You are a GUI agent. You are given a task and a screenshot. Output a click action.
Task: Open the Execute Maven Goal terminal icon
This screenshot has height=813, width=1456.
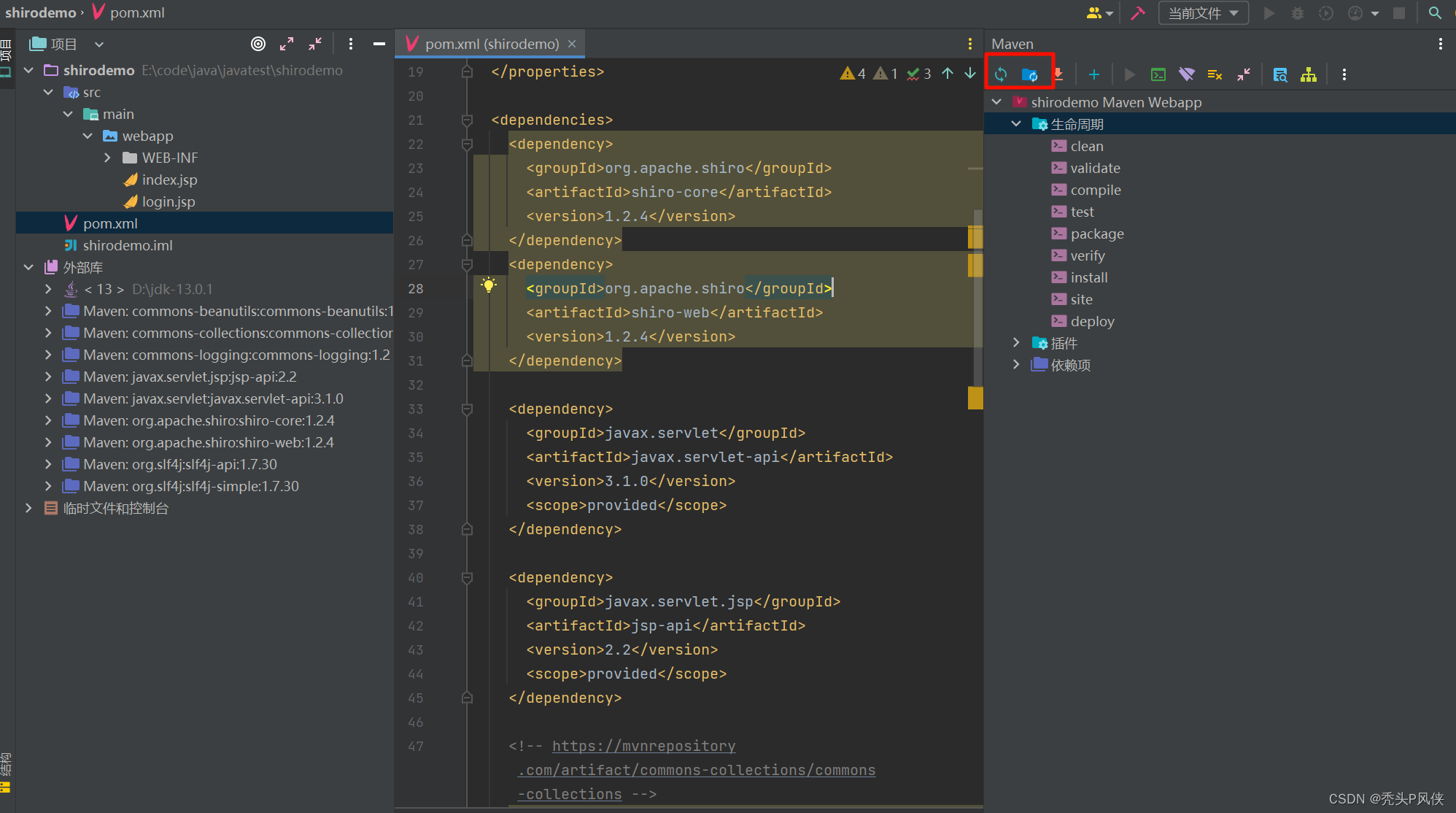point(1158,74)
